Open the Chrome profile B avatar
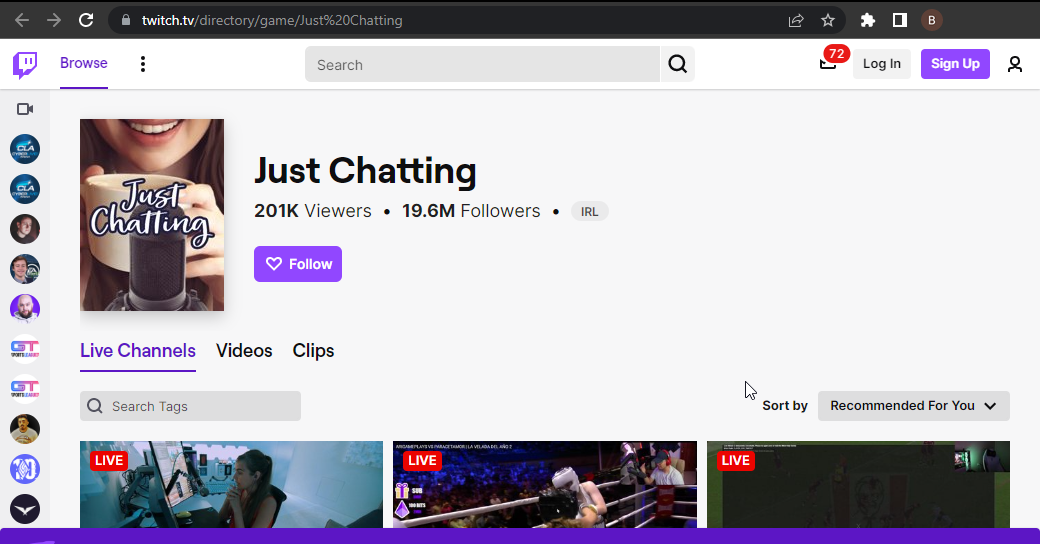 [932, 21]
